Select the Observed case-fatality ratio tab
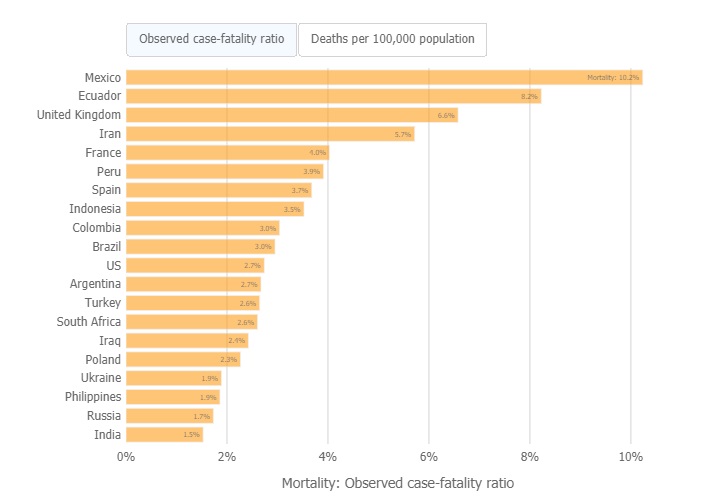720x500 pixels. point(211,40)
